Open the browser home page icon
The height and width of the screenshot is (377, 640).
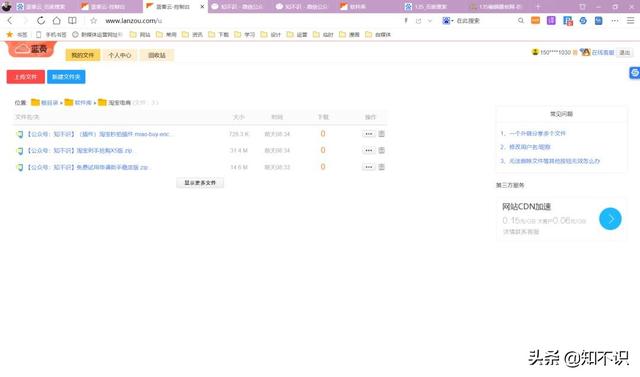click(57, 20)
